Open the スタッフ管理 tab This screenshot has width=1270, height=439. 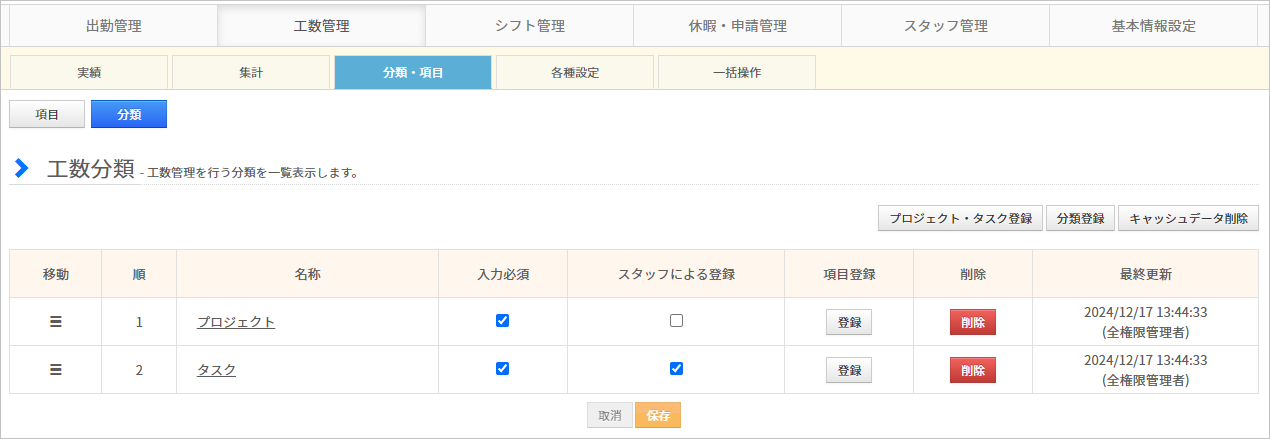945,26
